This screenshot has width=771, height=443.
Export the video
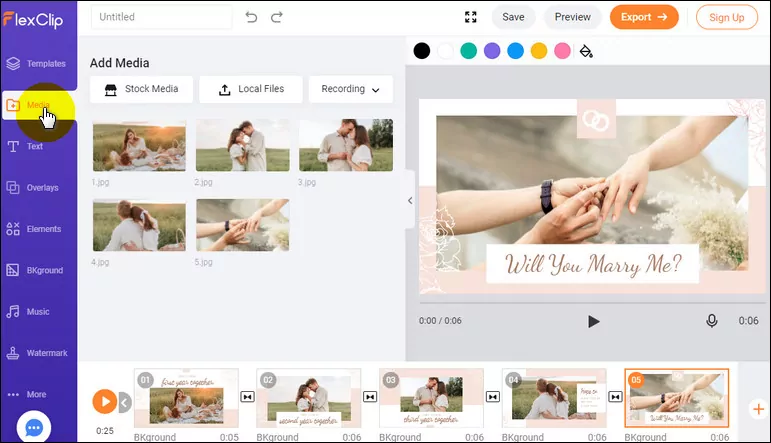tap(644, 17)
